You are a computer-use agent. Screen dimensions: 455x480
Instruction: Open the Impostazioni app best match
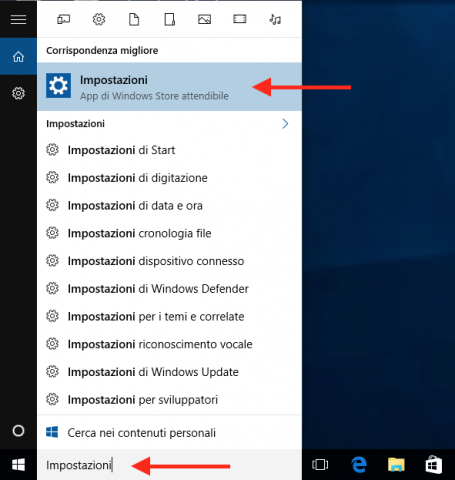pyautogui.click(x=169, y=87)
